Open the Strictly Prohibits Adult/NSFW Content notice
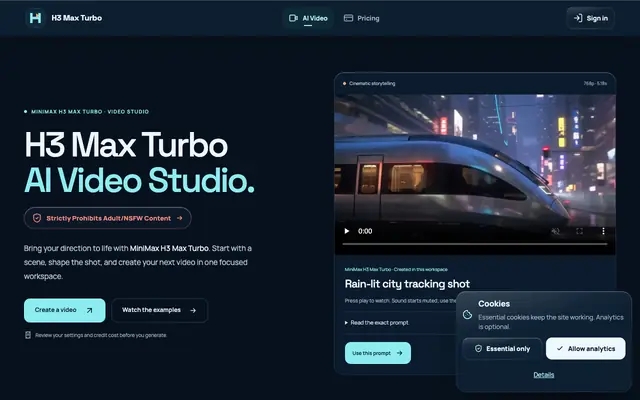This screenshot has width=640, height=400. click(108, 218)
